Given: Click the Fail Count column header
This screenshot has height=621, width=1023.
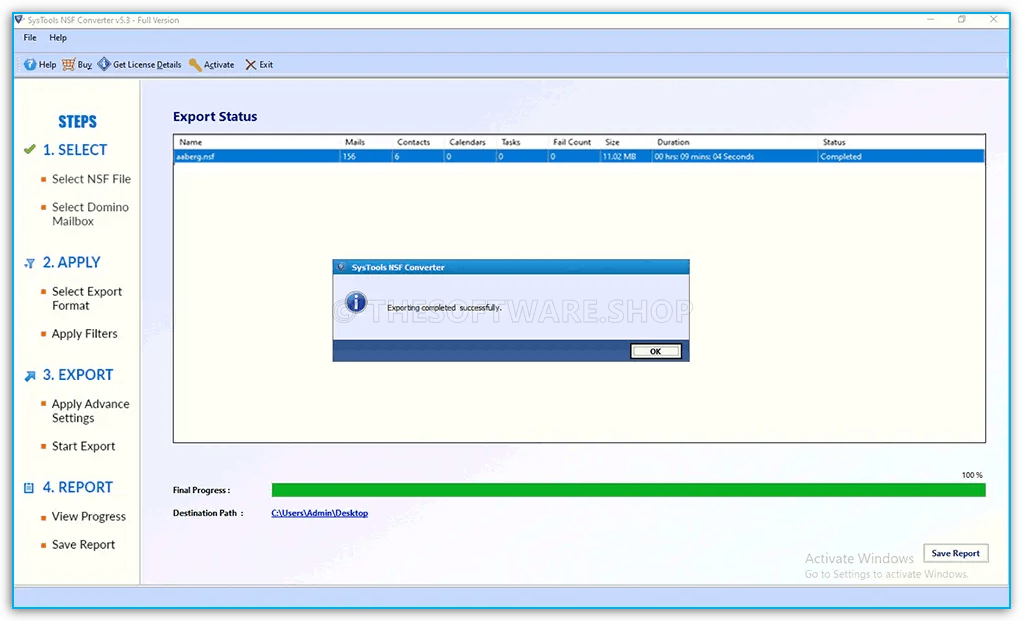Looking at the screenshot, I should 572,142.
